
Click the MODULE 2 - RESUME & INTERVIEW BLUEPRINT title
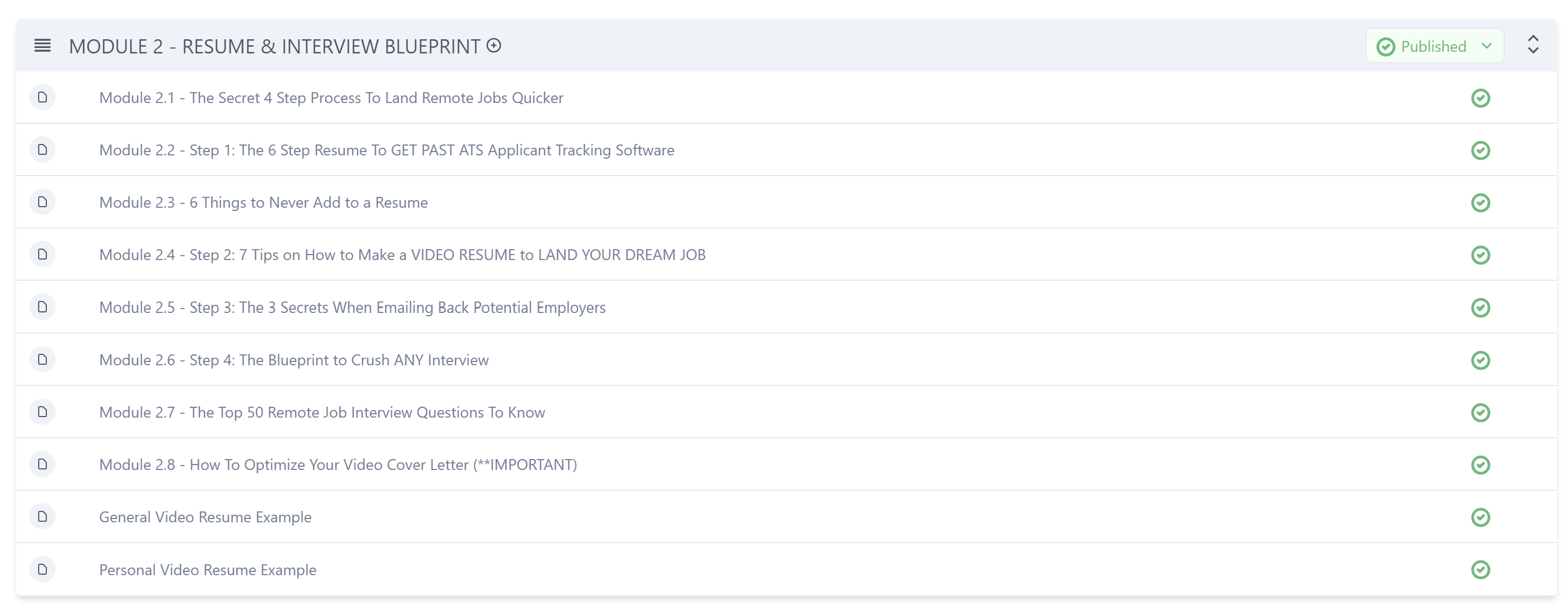coord(275,46)
